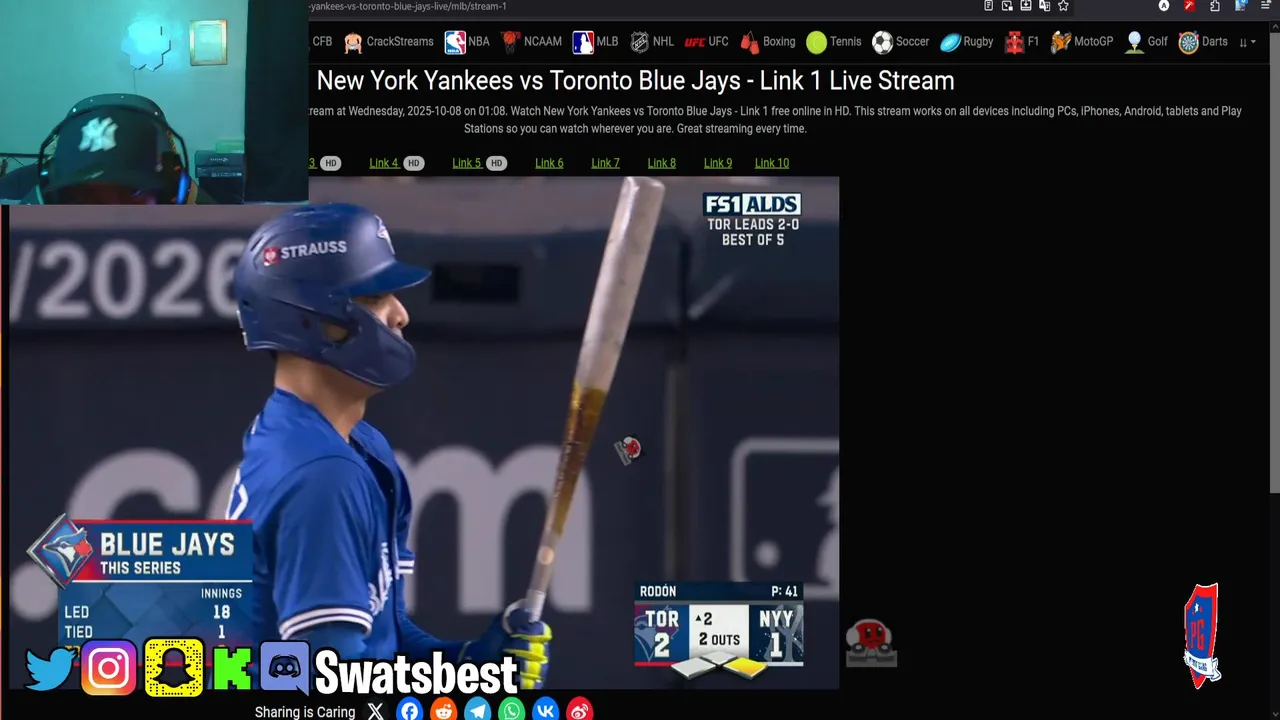Click the 'Sharing is Caring' text
Image resolution: width=1280 pixels, height=720 pixels.
305,712
